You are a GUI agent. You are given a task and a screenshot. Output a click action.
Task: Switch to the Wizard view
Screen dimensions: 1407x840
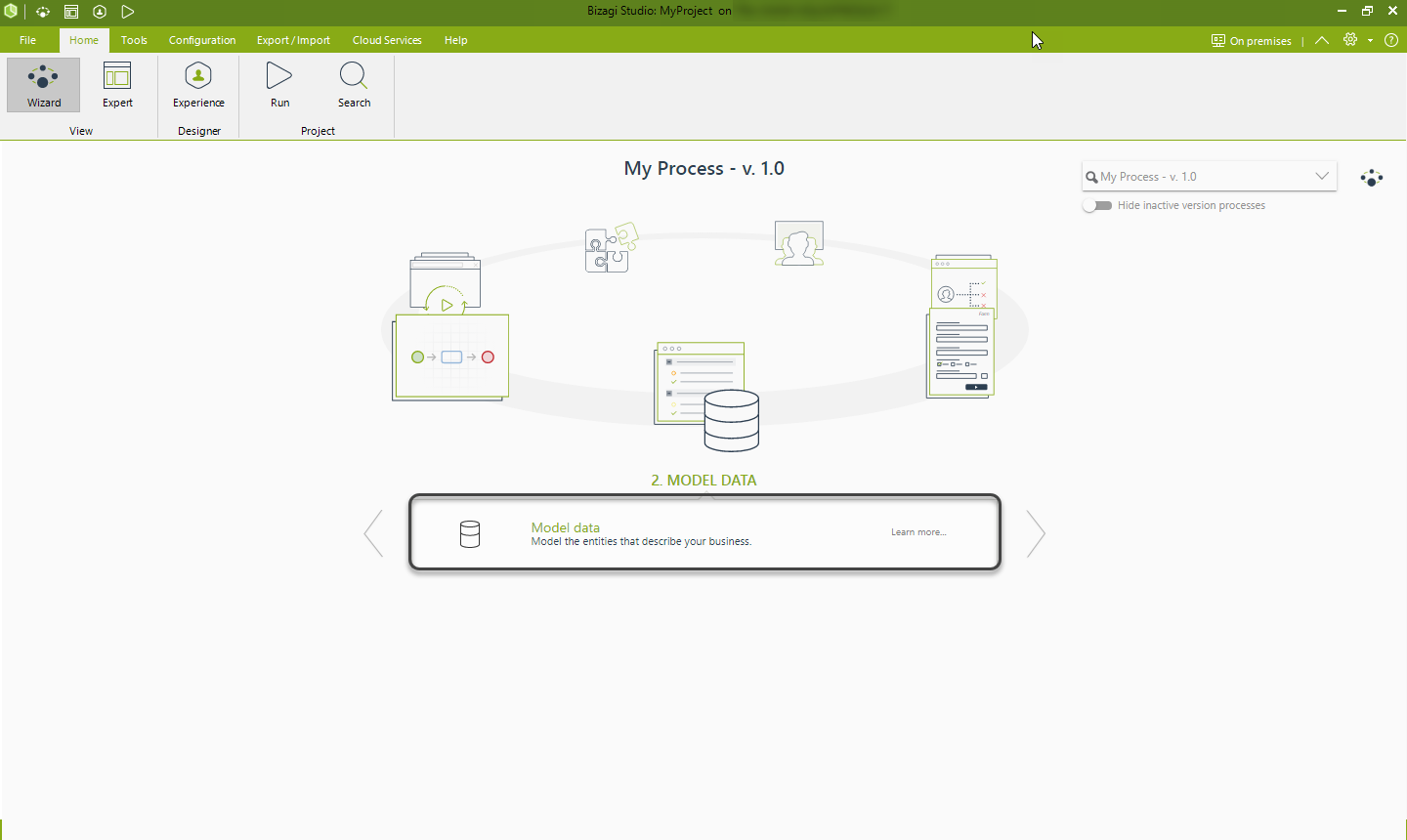pos(44,85)
